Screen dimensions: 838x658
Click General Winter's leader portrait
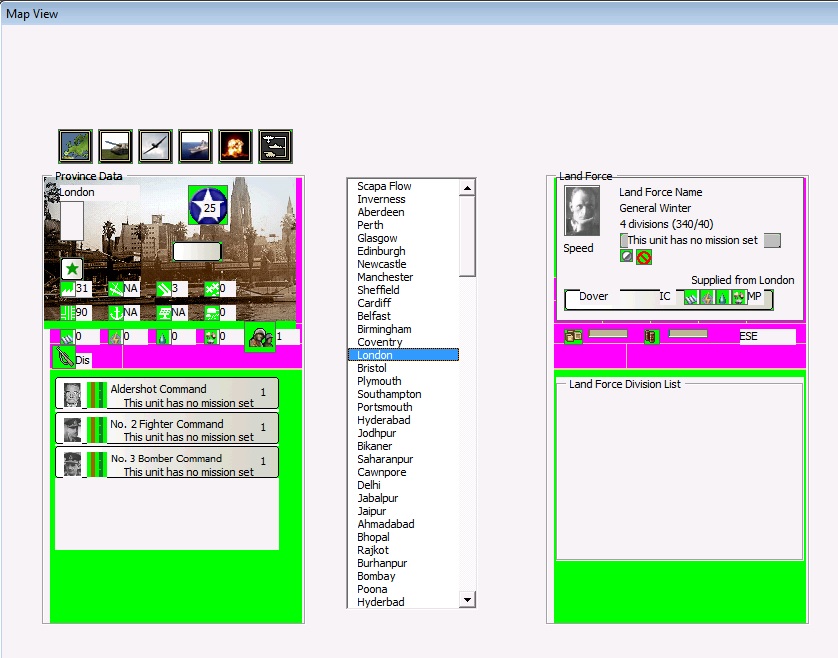point(581,211)
